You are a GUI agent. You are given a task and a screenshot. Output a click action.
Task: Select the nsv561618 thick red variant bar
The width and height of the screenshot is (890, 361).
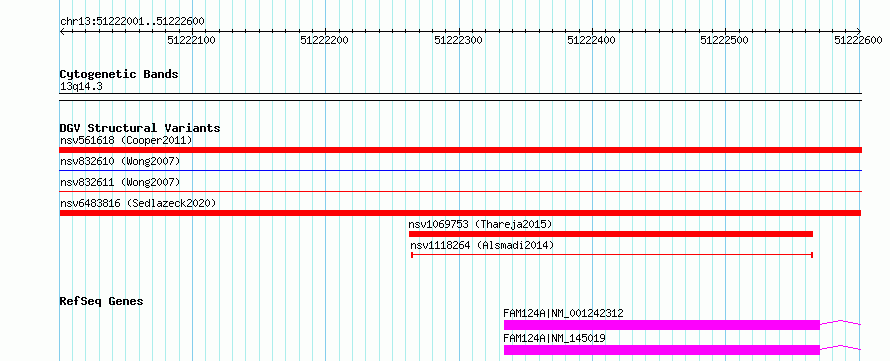click(x=461, y=150)
